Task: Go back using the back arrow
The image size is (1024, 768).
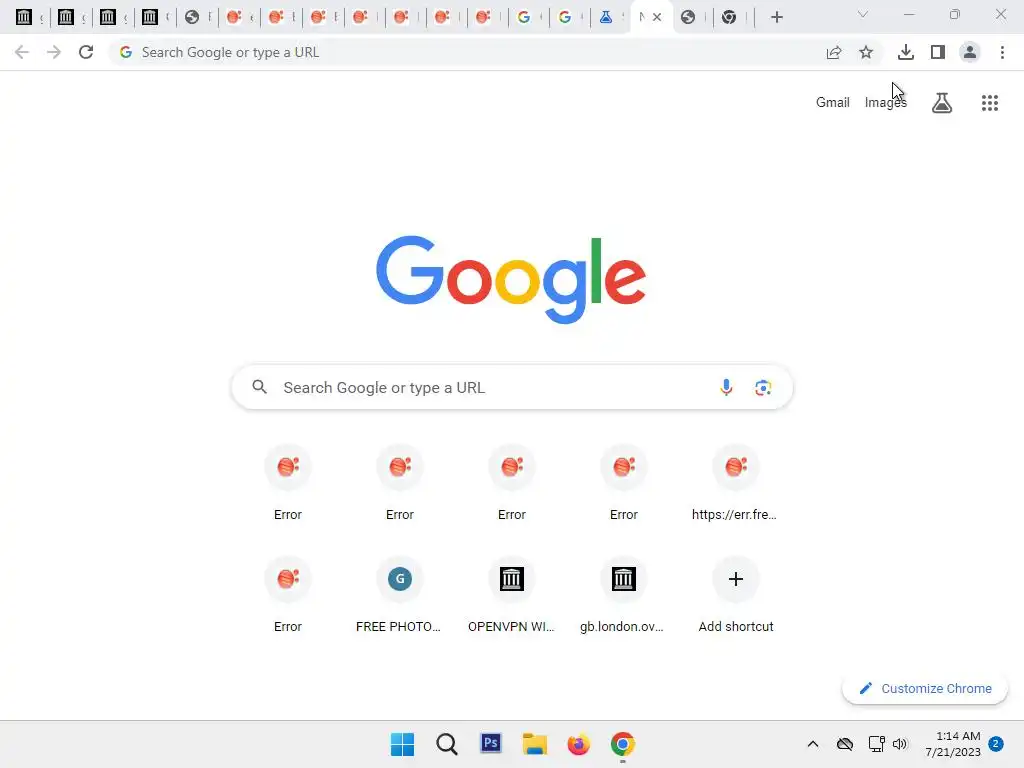Action: coord(22,52)
